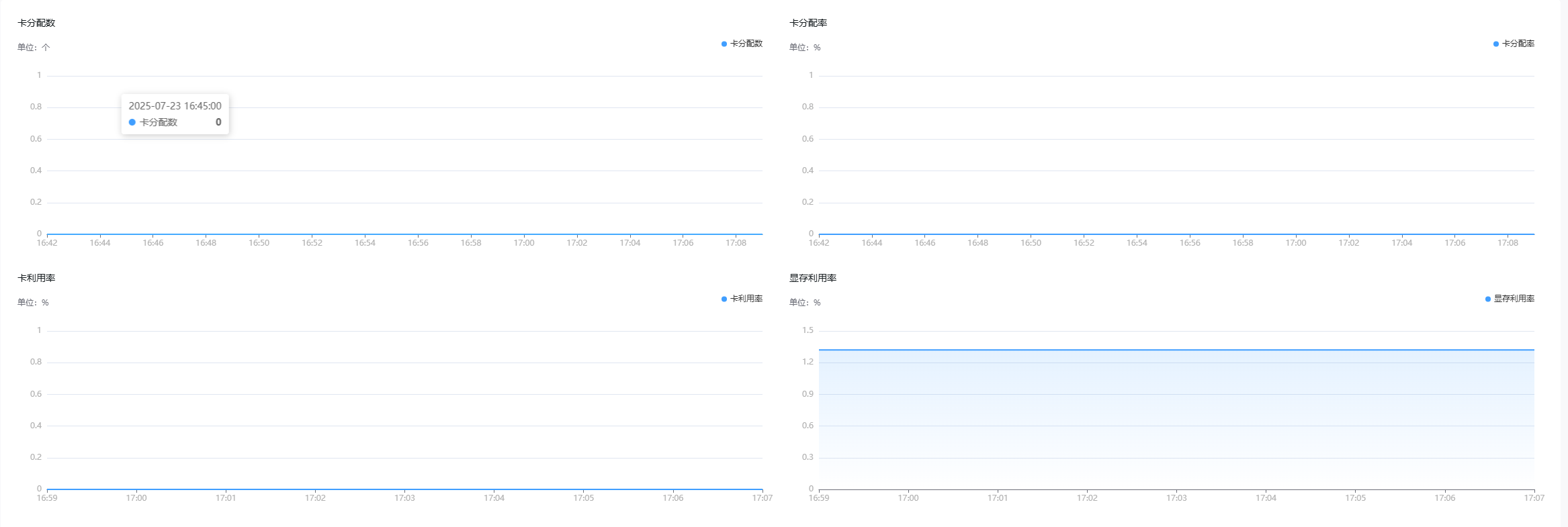This screenshot has height=527, width=1568.
Task: Click the 17:05 tick on the 显存利用率 chart
Action: click(1356, 498)
